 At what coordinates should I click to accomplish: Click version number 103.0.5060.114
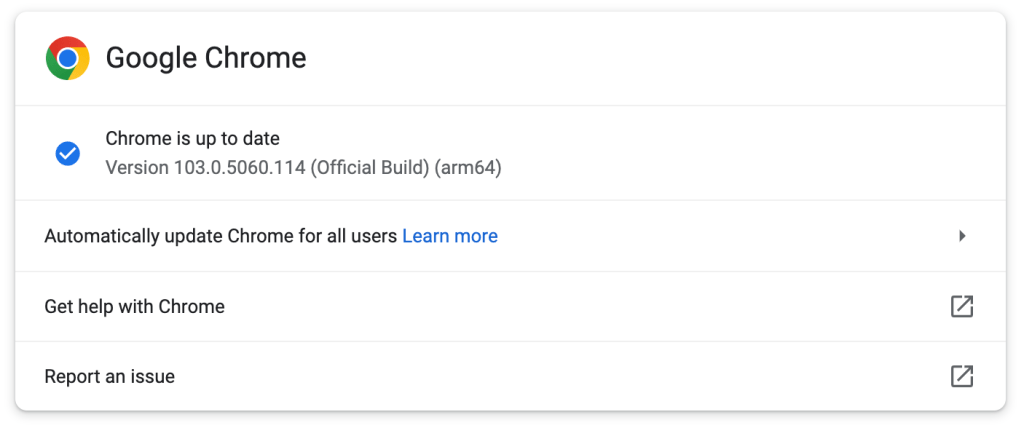pyautogui.click(x=240, y=167)
